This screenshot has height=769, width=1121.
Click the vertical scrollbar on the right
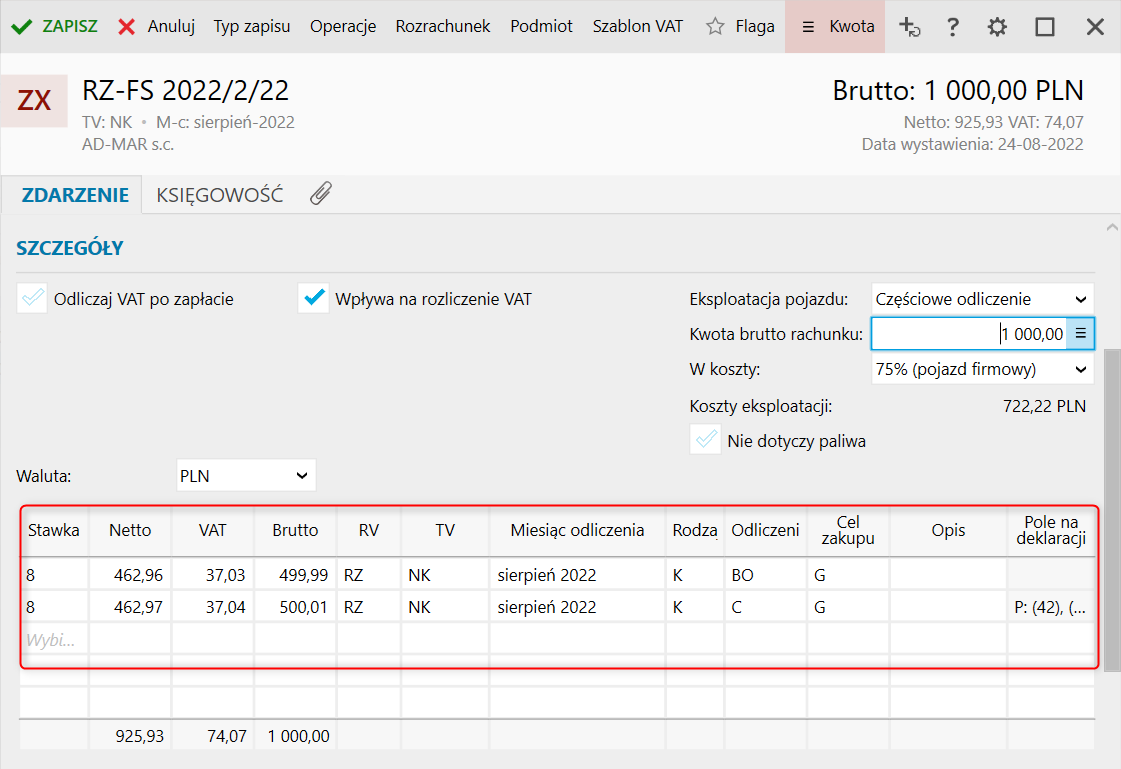tap(1111, 450)
